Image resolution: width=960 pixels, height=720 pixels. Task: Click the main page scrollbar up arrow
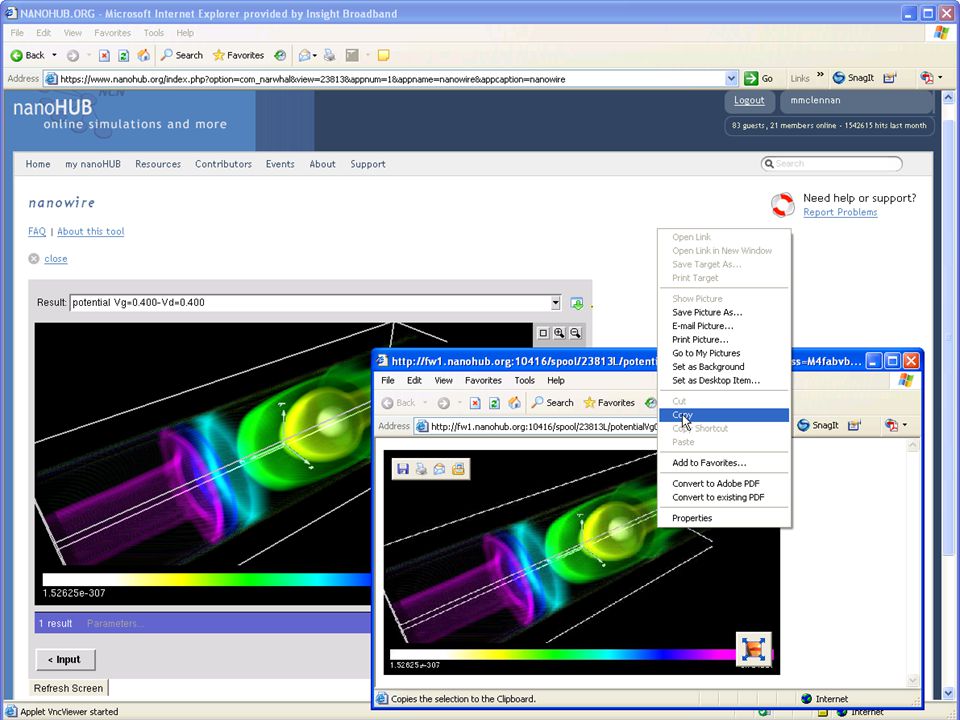pyautogui.click(x=948, y=97)
